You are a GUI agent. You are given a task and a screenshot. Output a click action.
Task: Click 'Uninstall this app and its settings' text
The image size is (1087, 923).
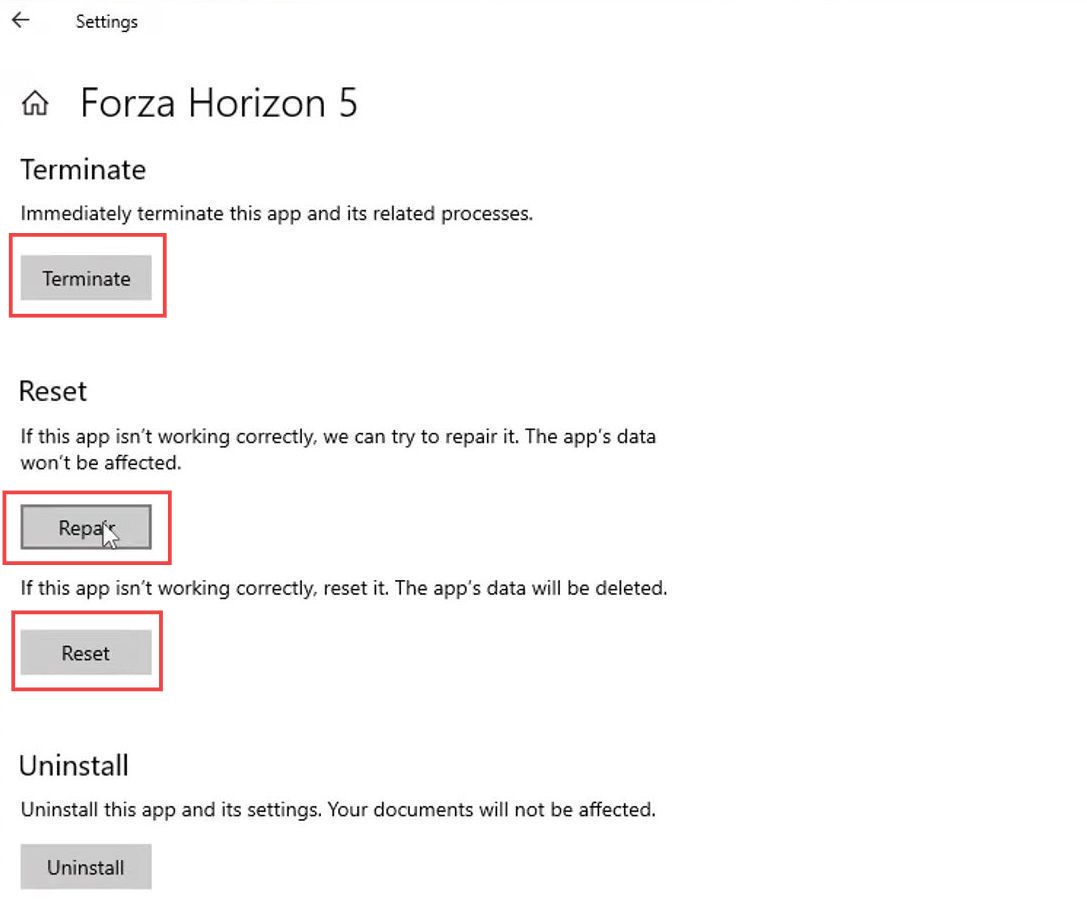(171, 810)
